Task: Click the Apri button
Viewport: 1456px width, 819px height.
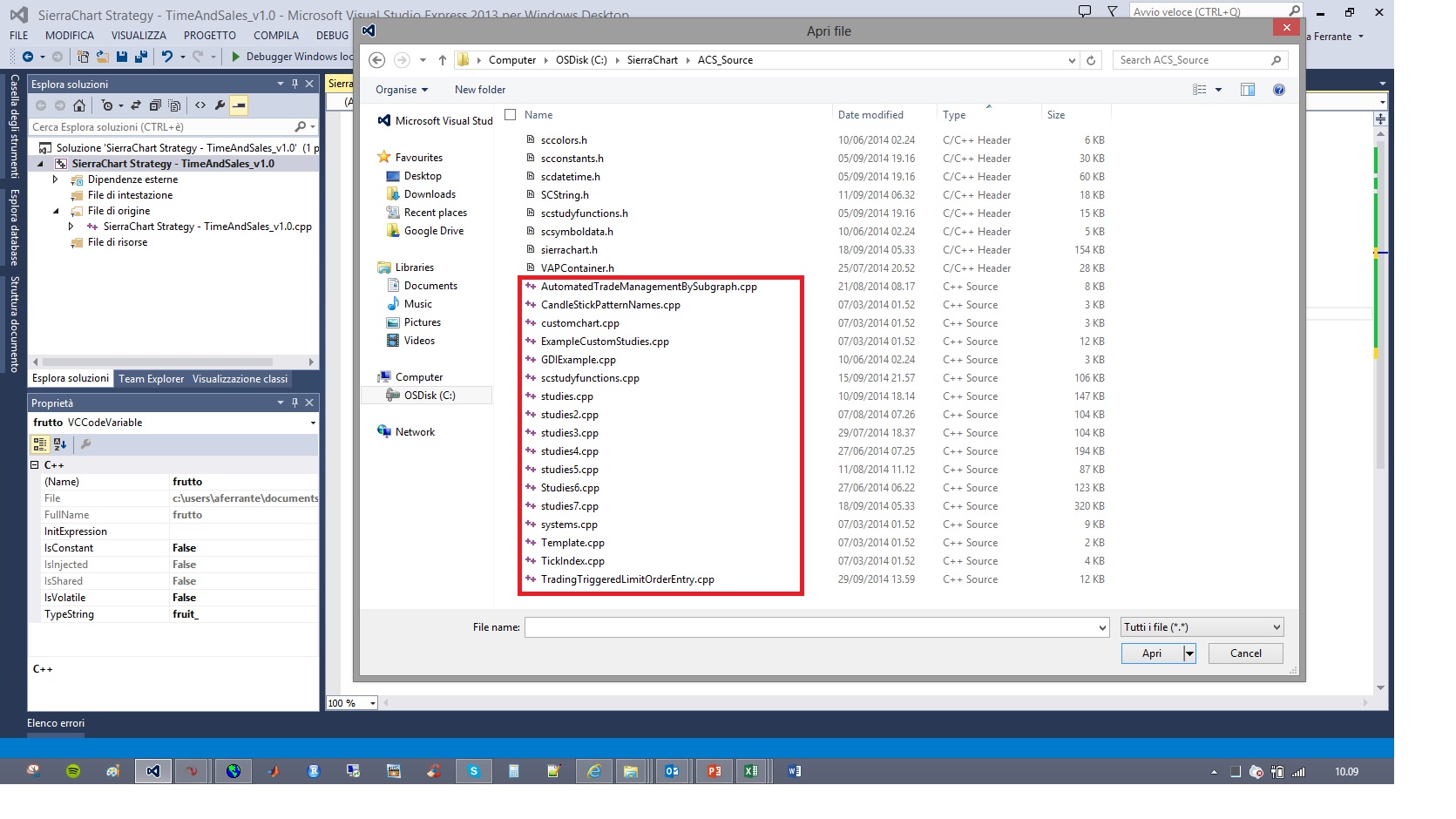Action: (1152, 653)
